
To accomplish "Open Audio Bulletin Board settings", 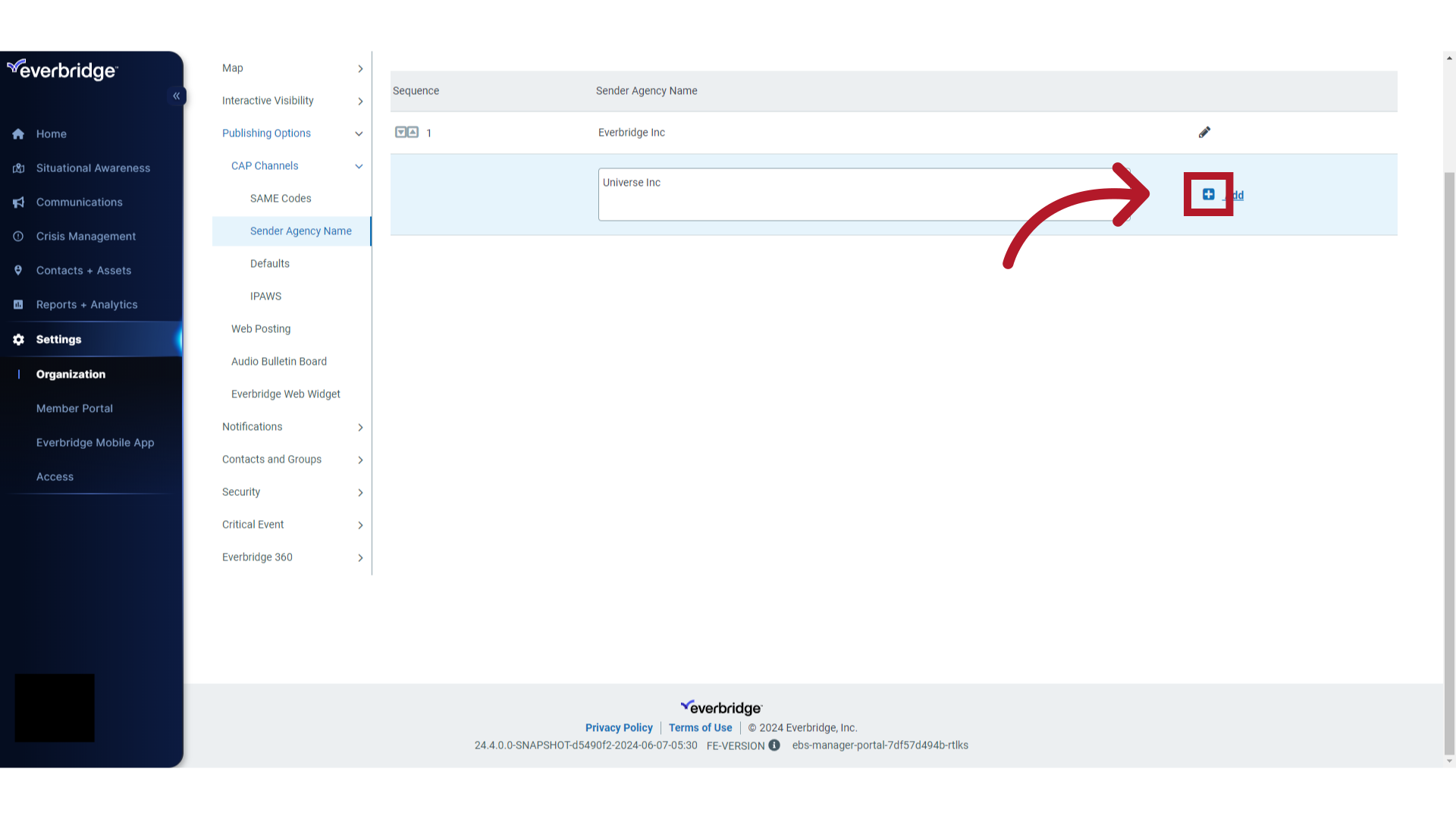I will (x=279, y=362).
